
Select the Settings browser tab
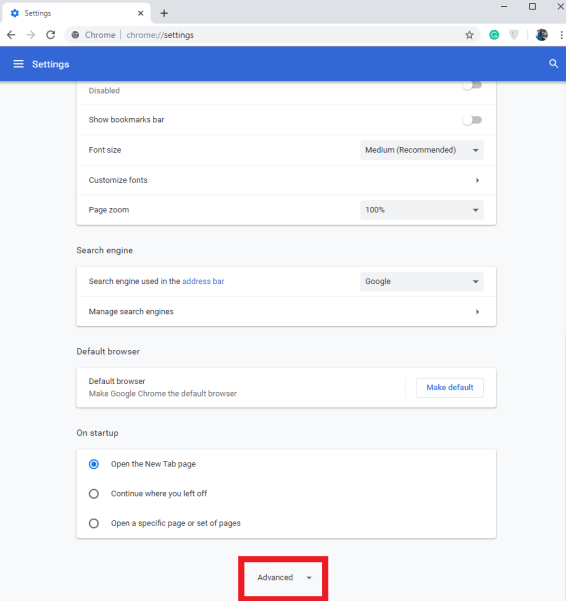(x=76, y=13)
